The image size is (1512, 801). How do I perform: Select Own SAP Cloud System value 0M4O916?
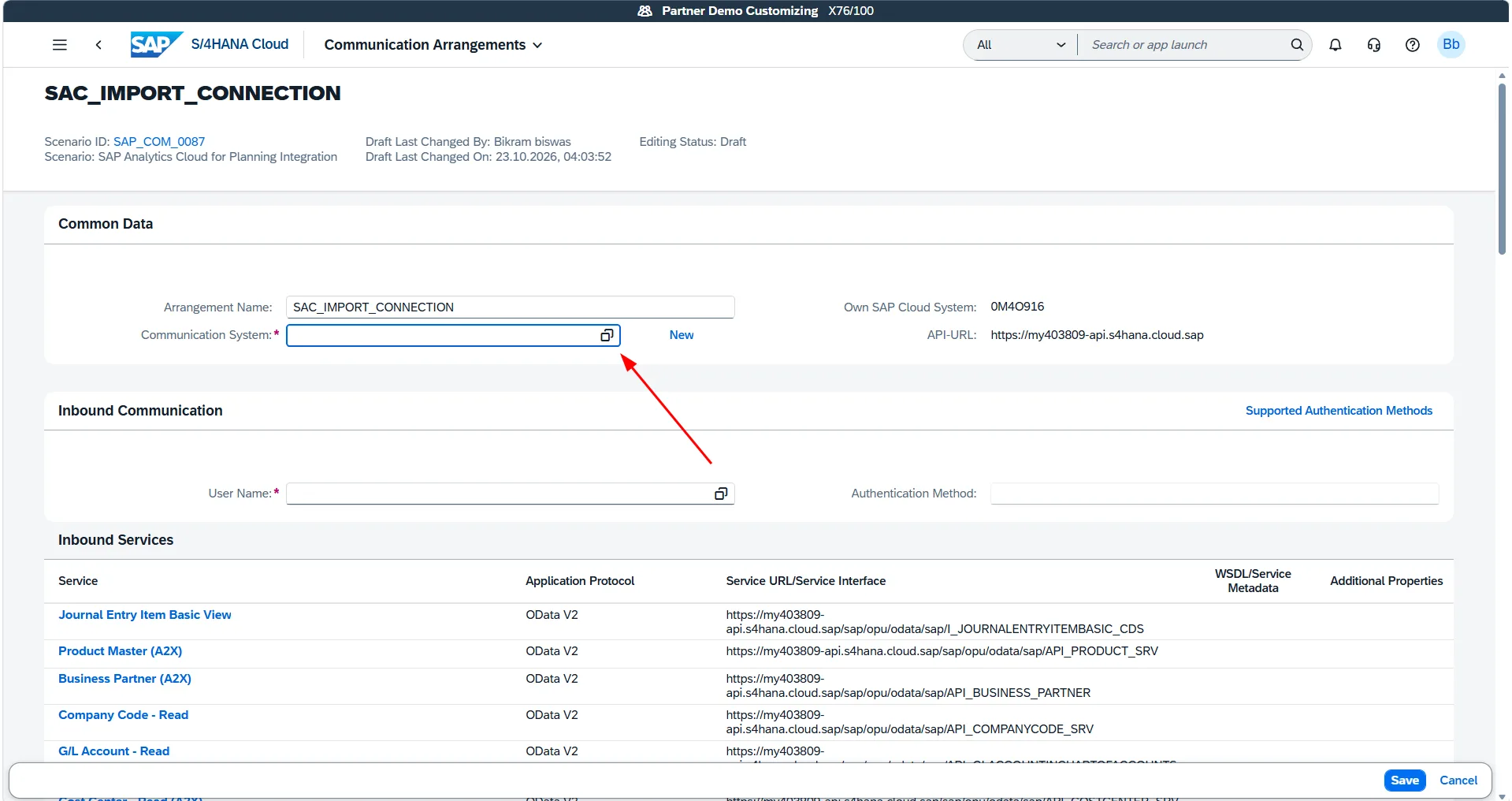coord(1017,307)
